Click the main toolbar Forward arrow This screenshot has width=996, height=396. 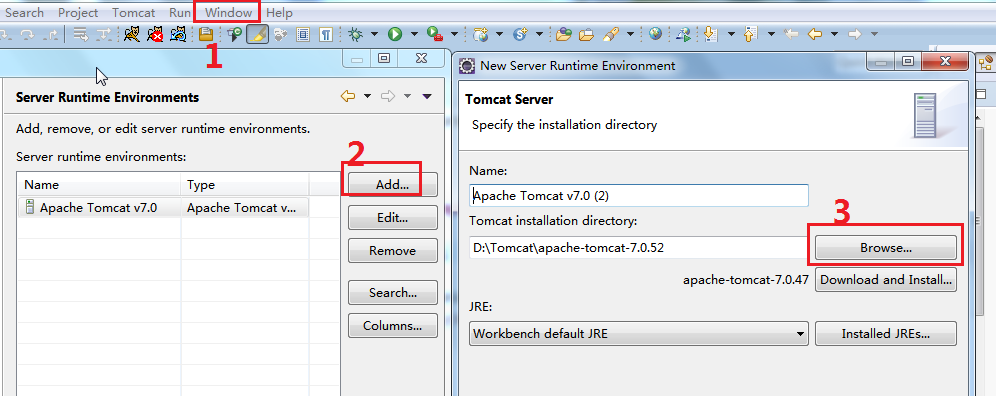(x=855, y=34)
